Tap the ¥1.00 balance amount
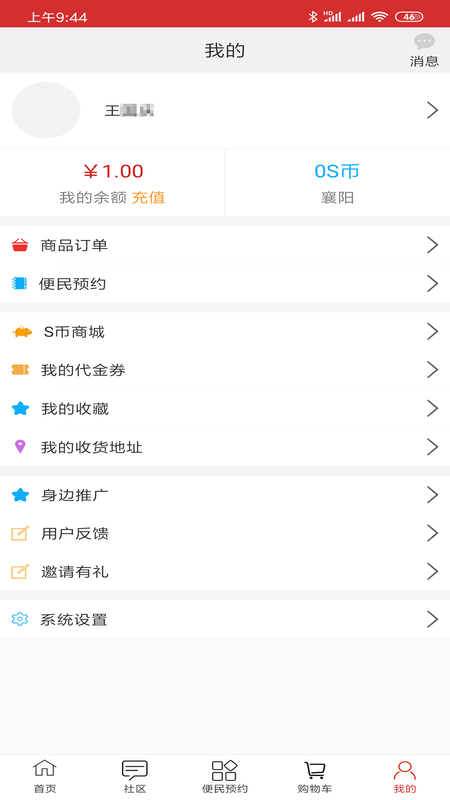Image resolution: width=450 pixels, height=800 pixels. 113,171
